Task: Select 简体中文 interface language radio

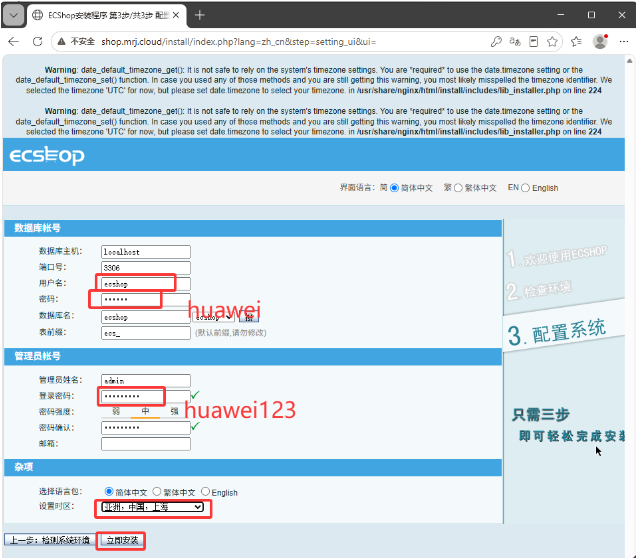Action: 394,188
